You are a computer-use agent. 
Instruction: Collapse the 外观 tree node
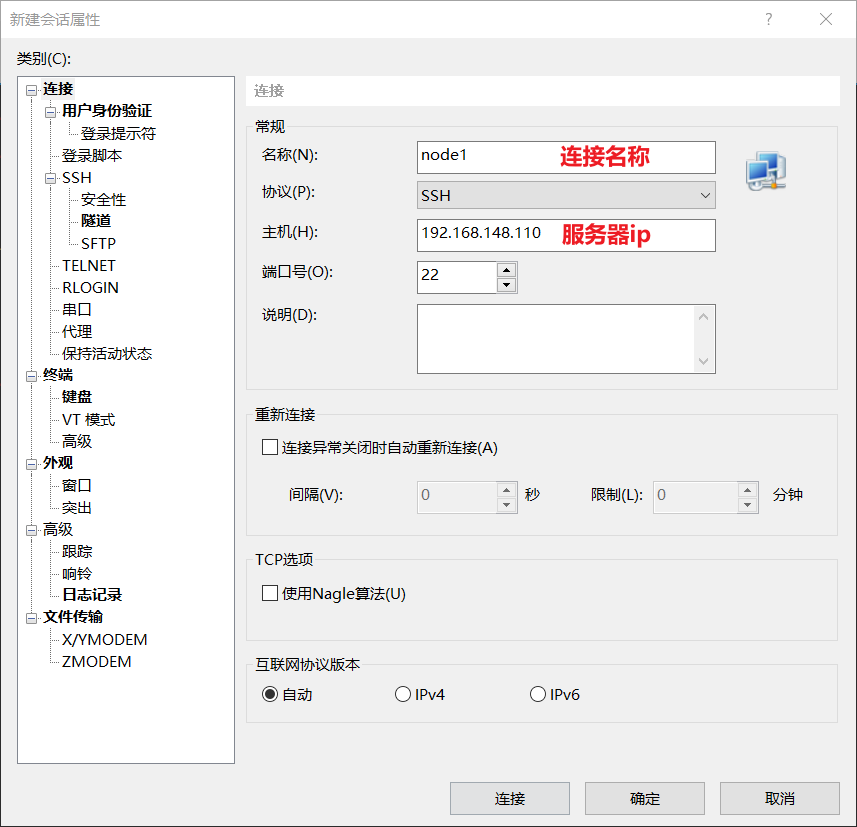31,464
